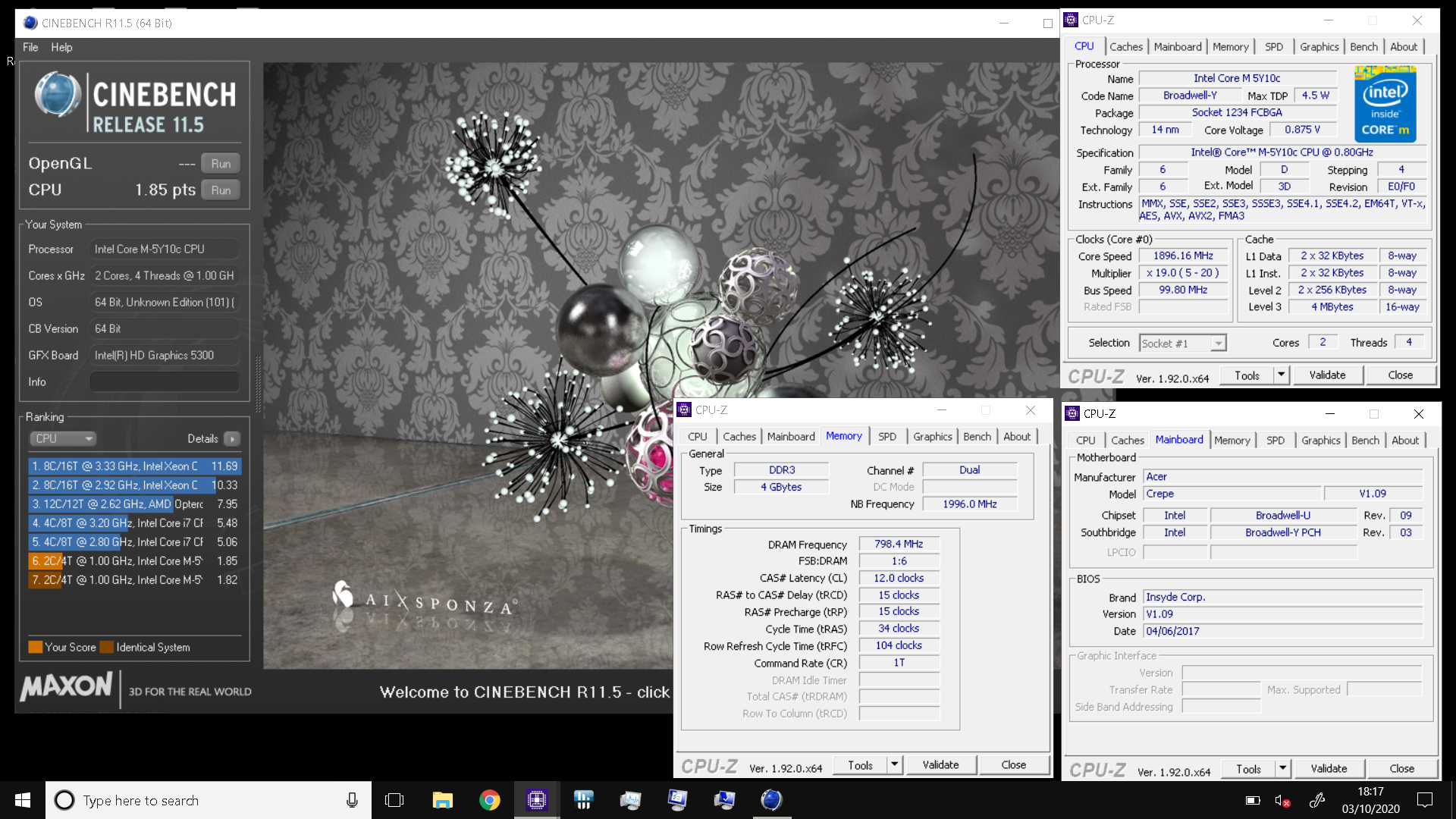Select ranking entry 3 AMD Opteron 7.95
This screenshot has height=819, width=1456.
click(135, 504)
